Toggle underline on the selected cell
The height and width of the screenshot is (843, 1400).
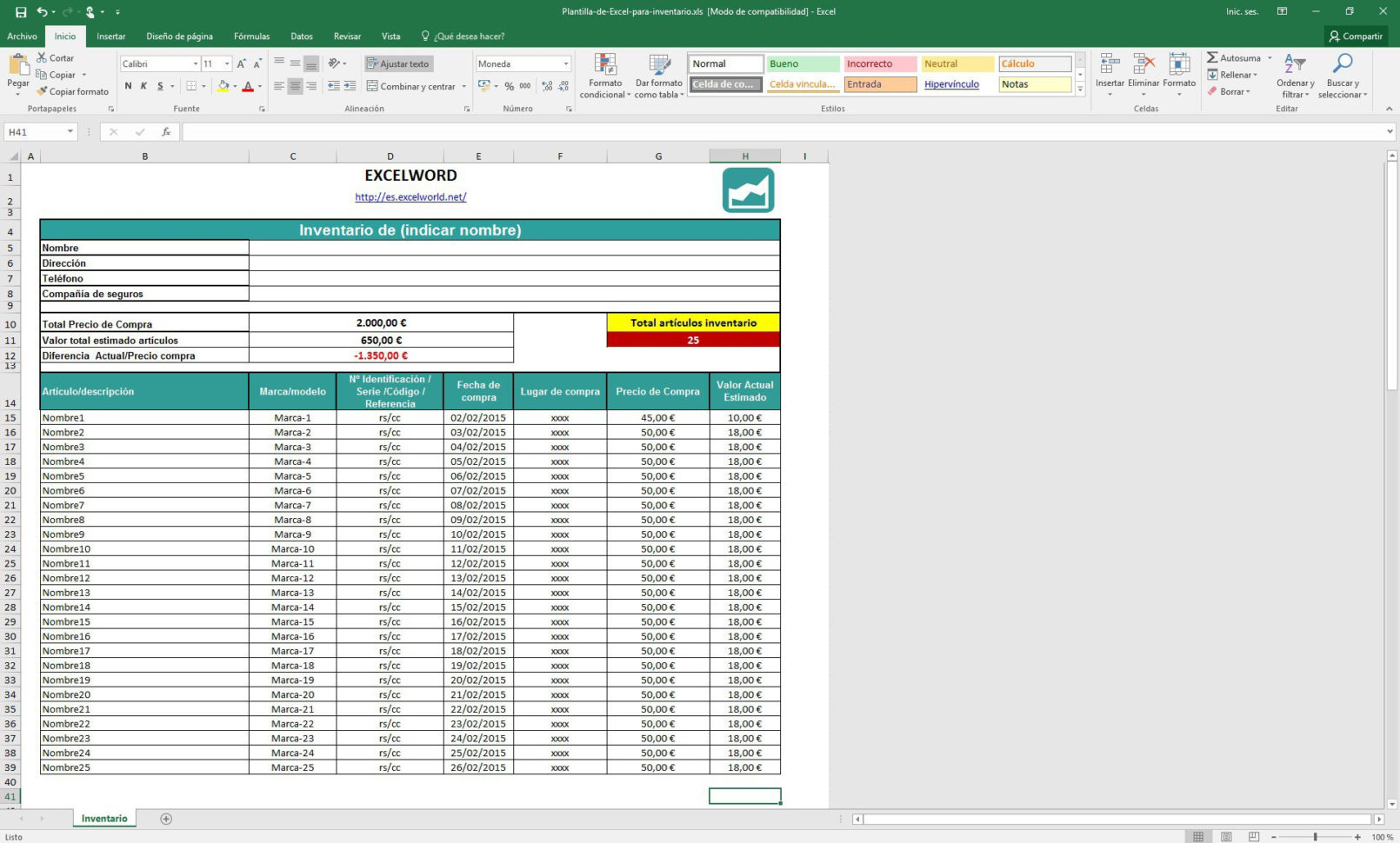(159, 86)
